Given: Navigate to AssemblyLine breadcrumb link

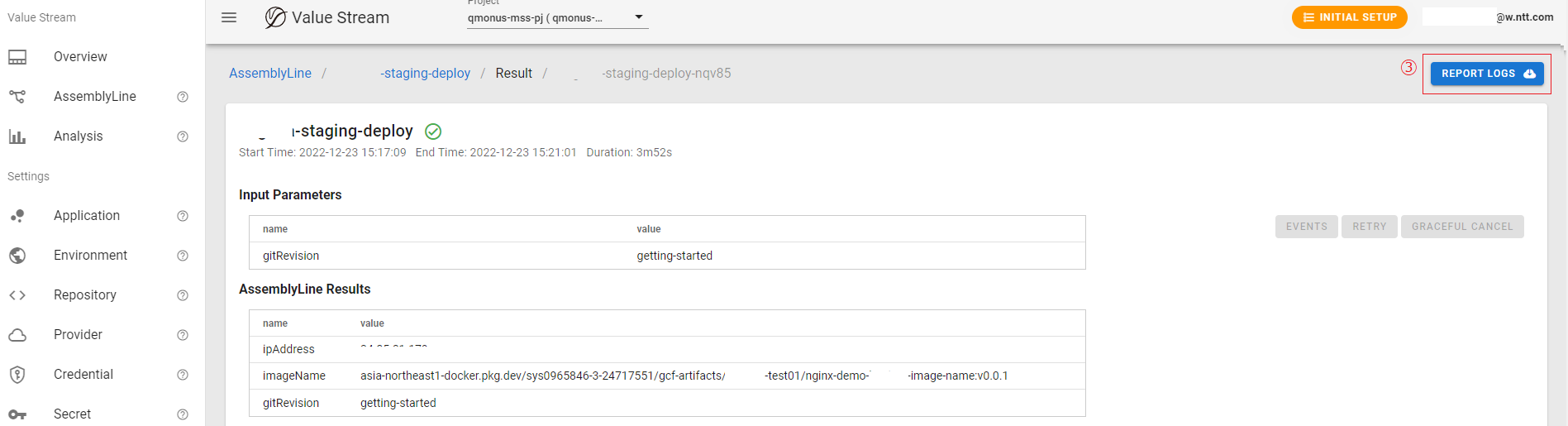Looking at the screenshot, I should coord(270,74).
